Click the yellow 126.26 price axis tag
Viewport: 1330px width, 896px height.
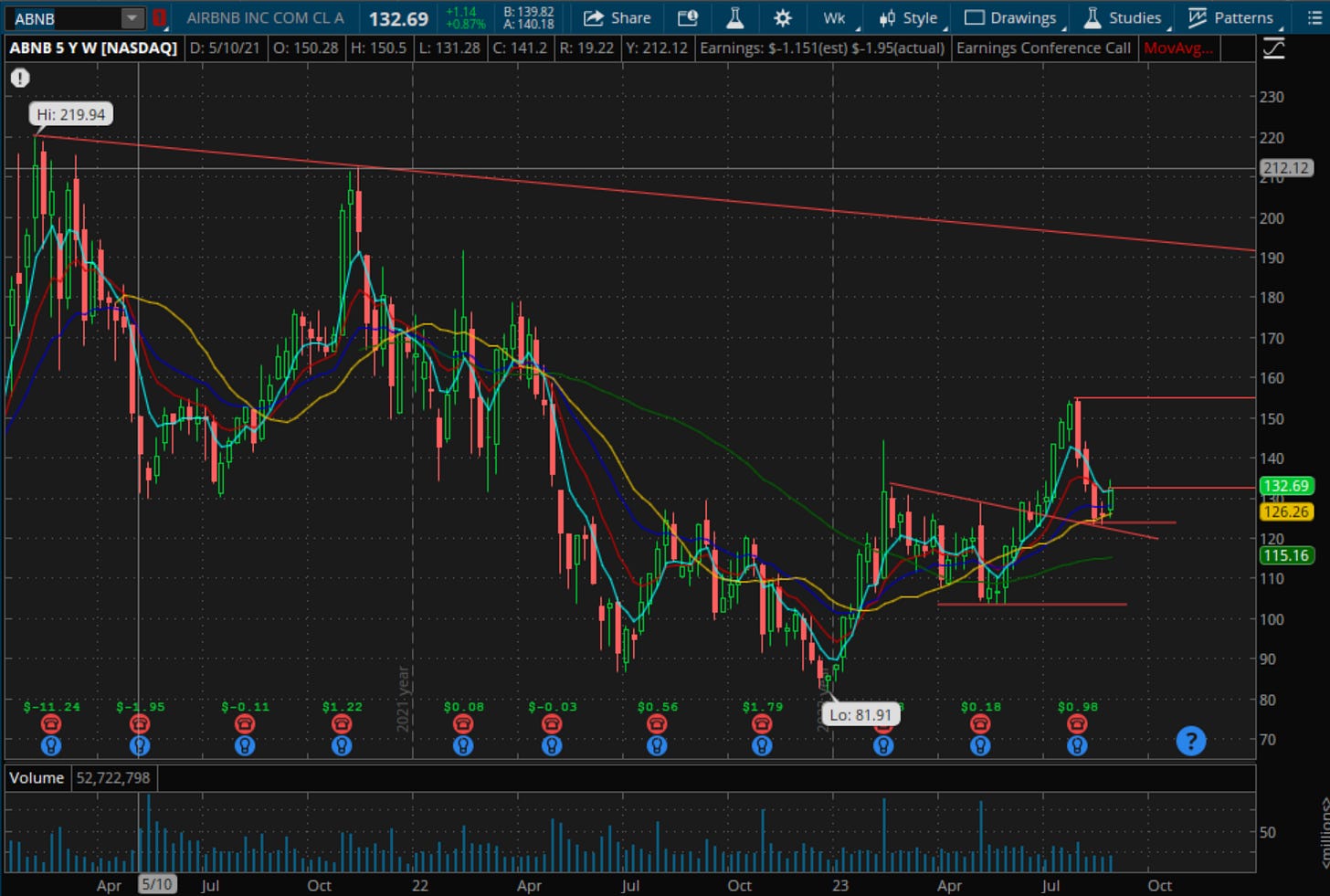click(1286, 511)
